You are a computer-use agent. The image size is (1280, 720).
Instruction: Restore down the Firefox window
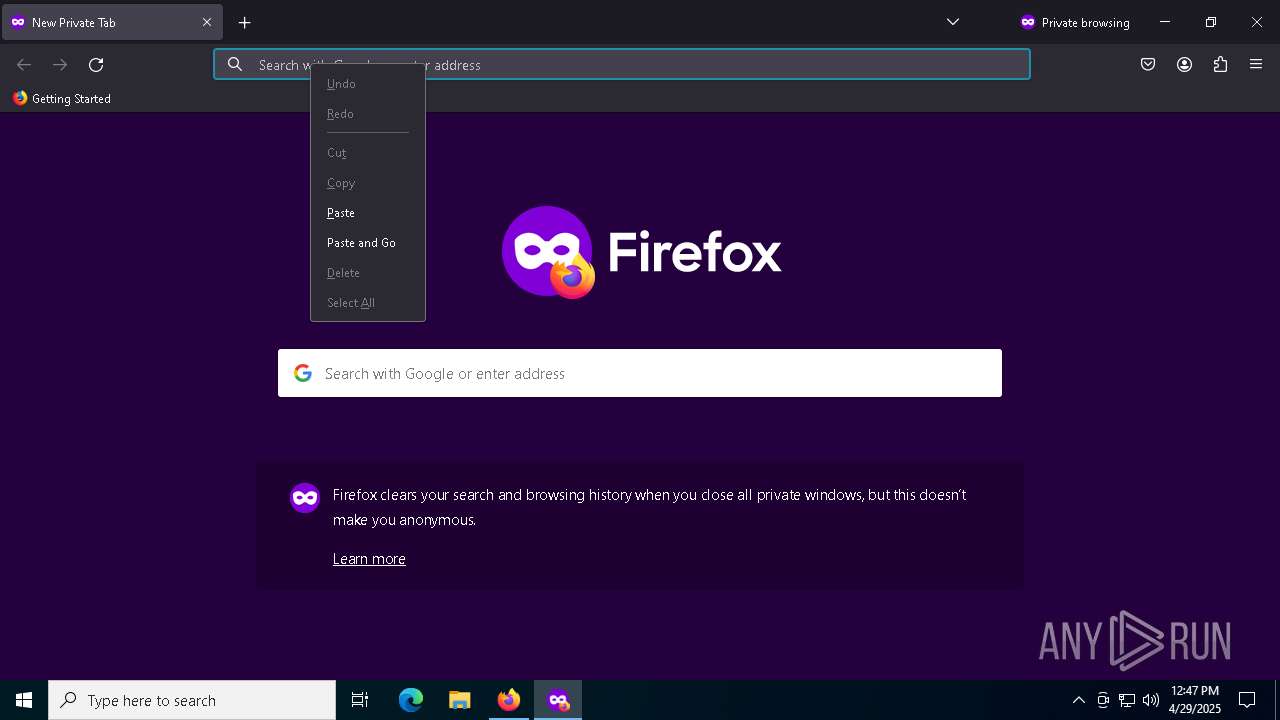[x=1211, y=22]
